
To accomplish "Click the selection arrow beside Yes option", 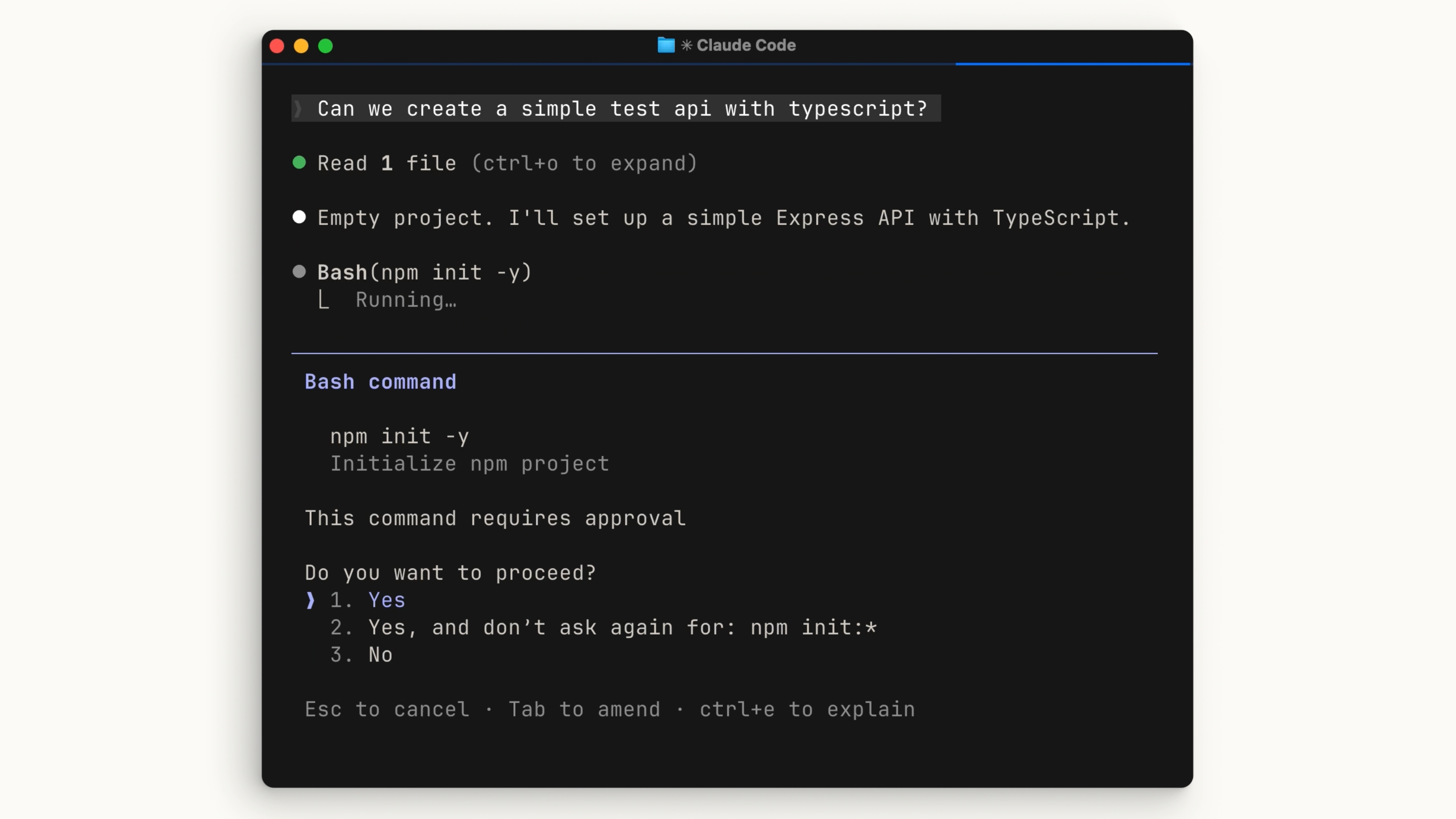I will pos(310,600).
